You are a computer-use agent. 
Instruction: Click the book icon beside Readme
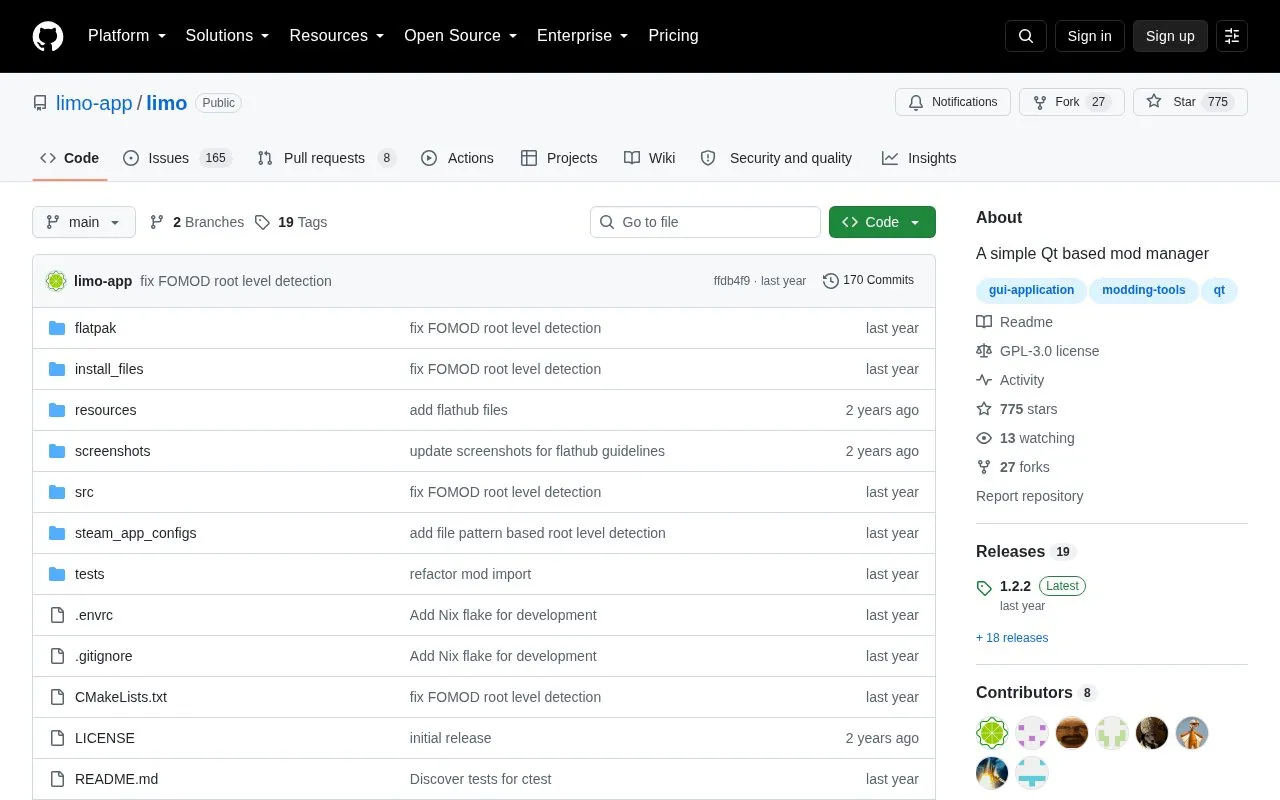(x=984, y=322)
